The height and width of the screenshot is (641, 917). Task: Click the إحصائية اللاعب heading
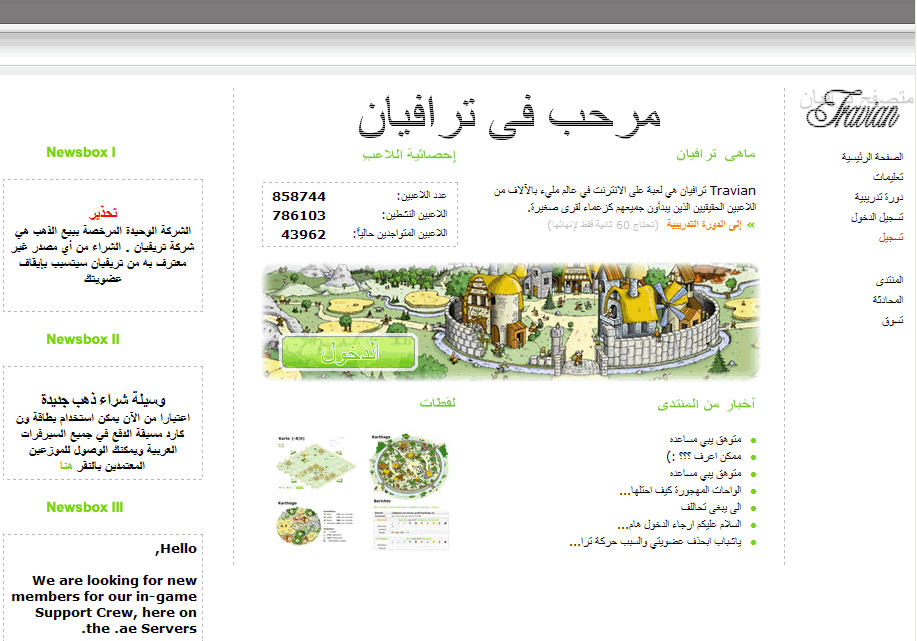409,154
